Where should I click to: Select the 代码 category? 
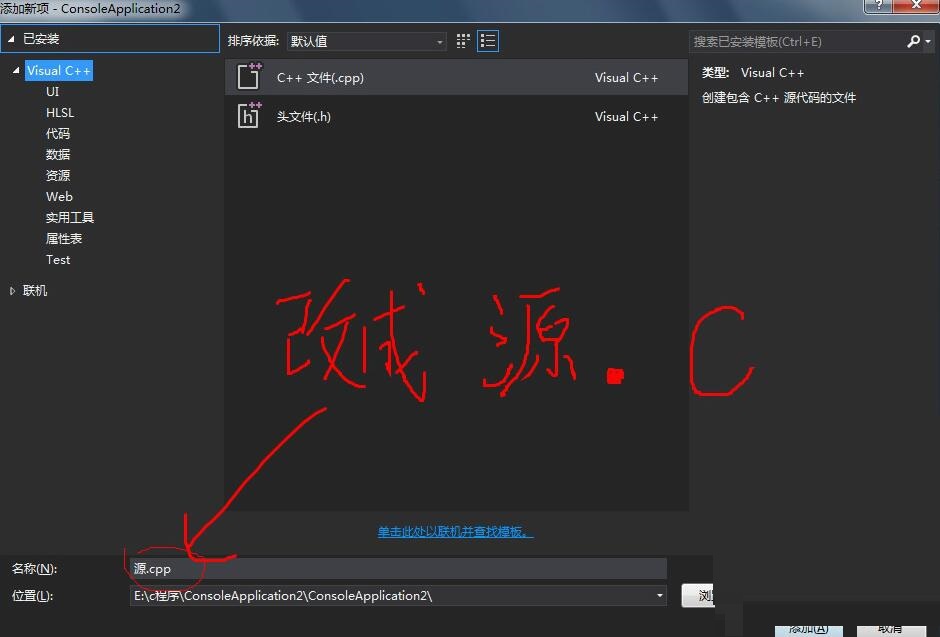[x=58, y=134]
